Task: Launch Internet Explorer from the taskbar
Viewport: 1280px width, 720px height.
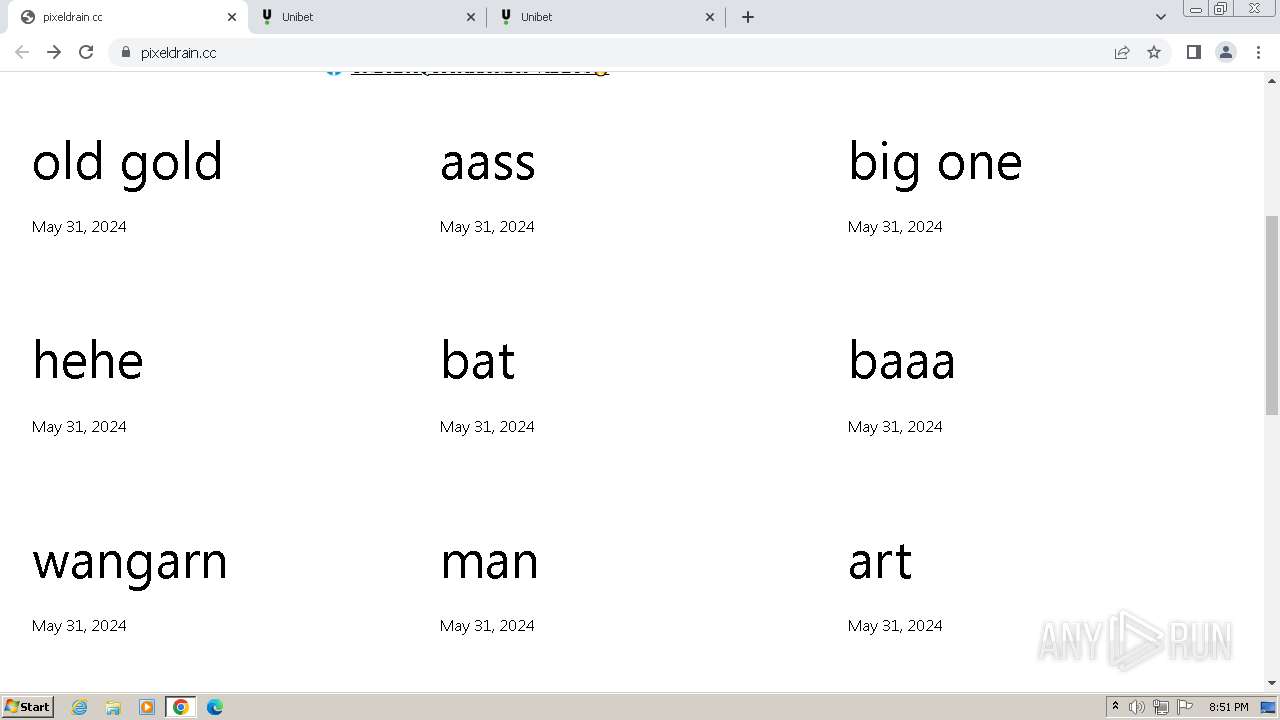Action: [79, 707]
